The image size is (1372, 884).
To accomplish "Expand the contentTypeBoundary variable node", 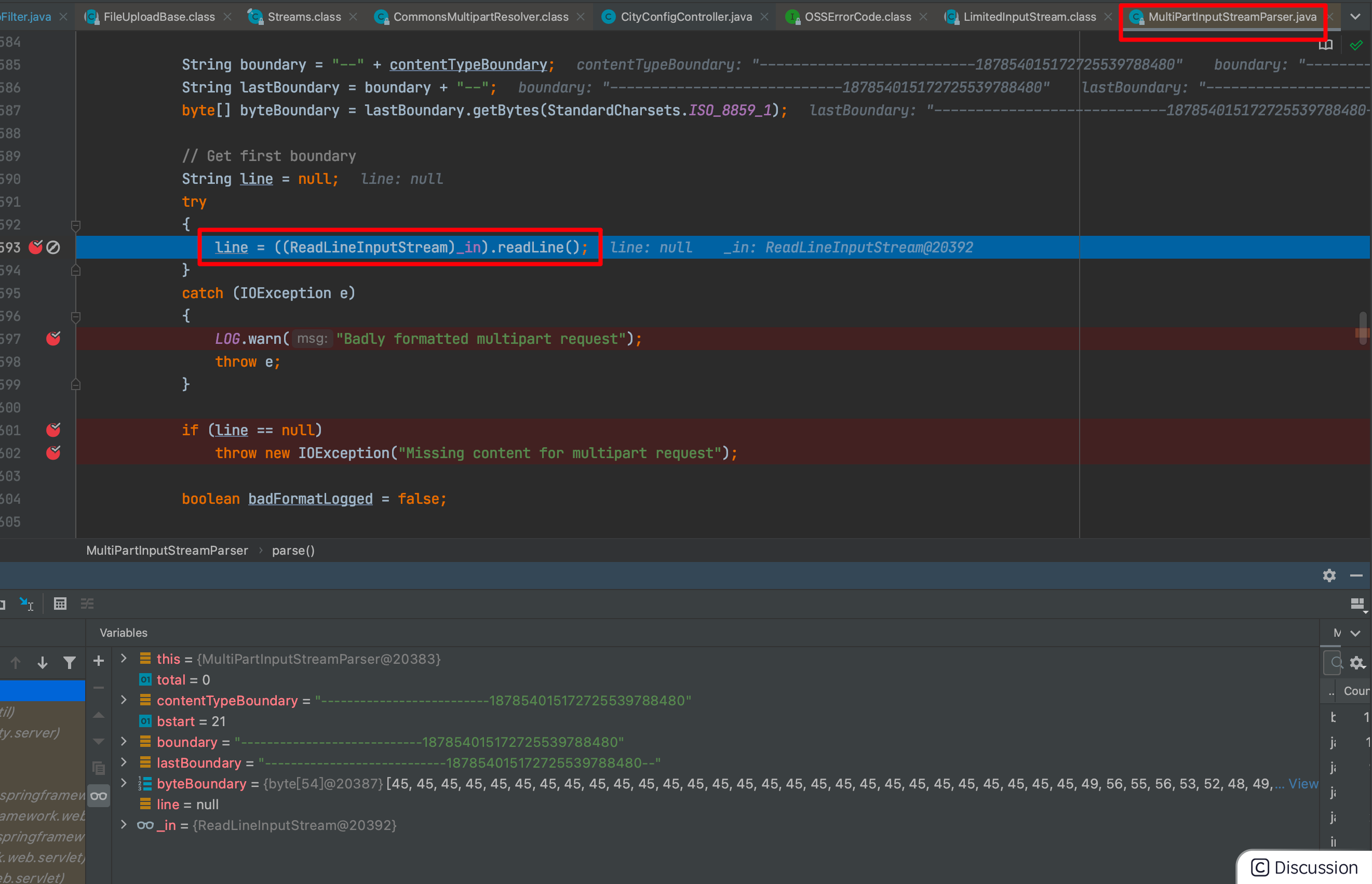I will tap(124, 700).
